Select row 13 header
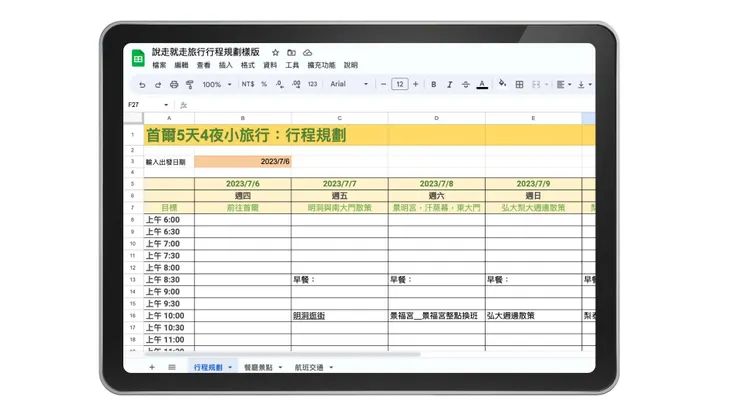 point(133,280)
